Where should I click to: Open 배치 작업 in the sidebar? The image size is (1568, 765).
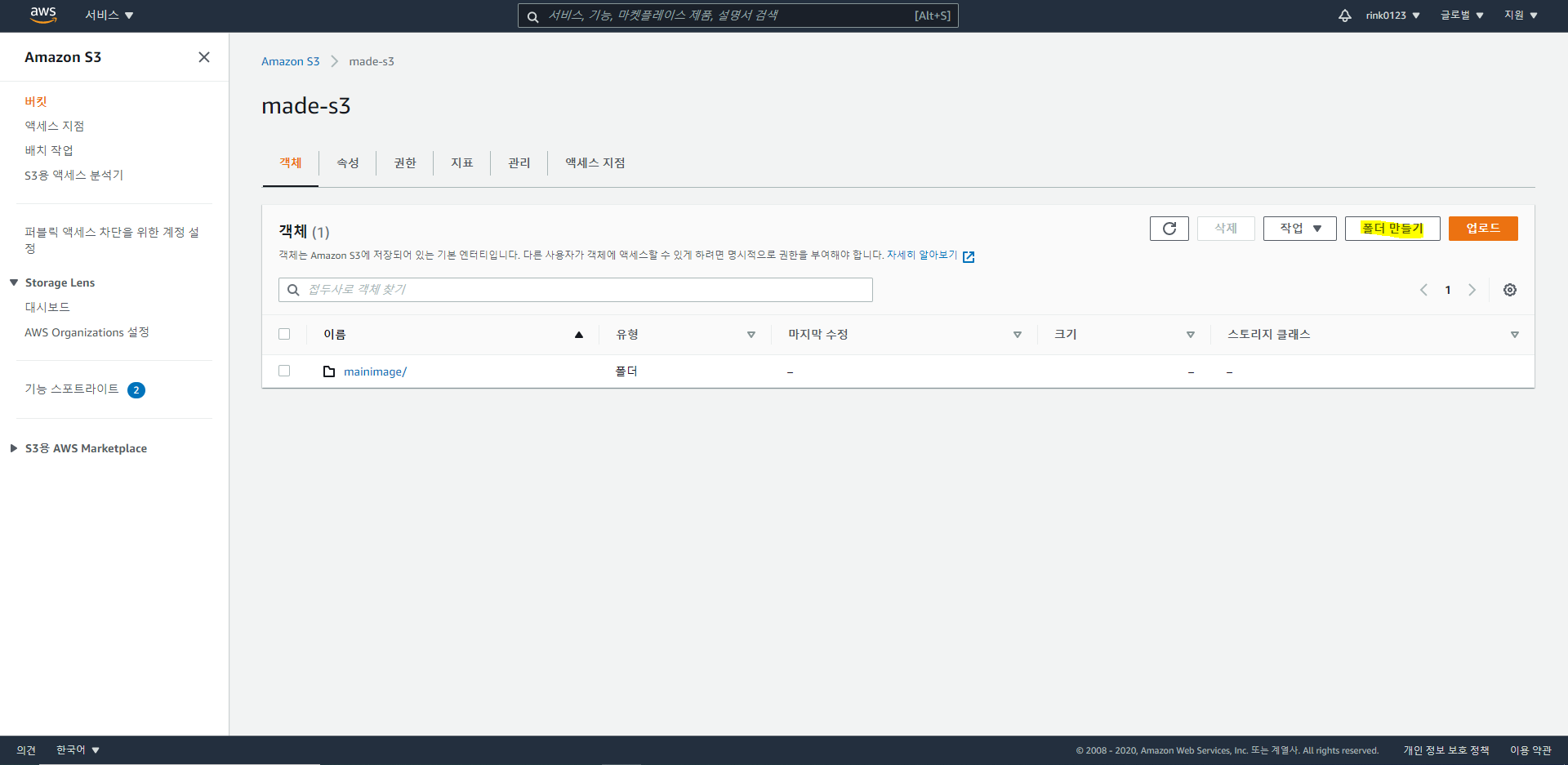coord(49,151)
